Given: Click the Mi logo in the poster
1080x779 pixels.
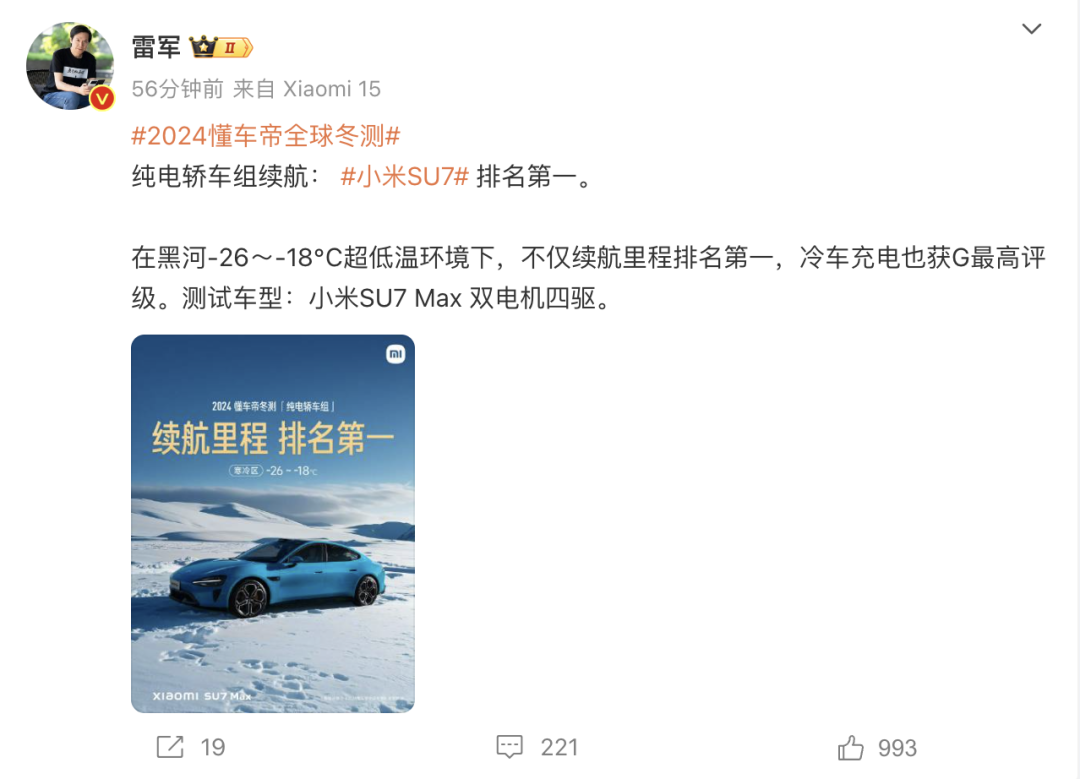Looking at the screenshot, I should coord(395,355).
